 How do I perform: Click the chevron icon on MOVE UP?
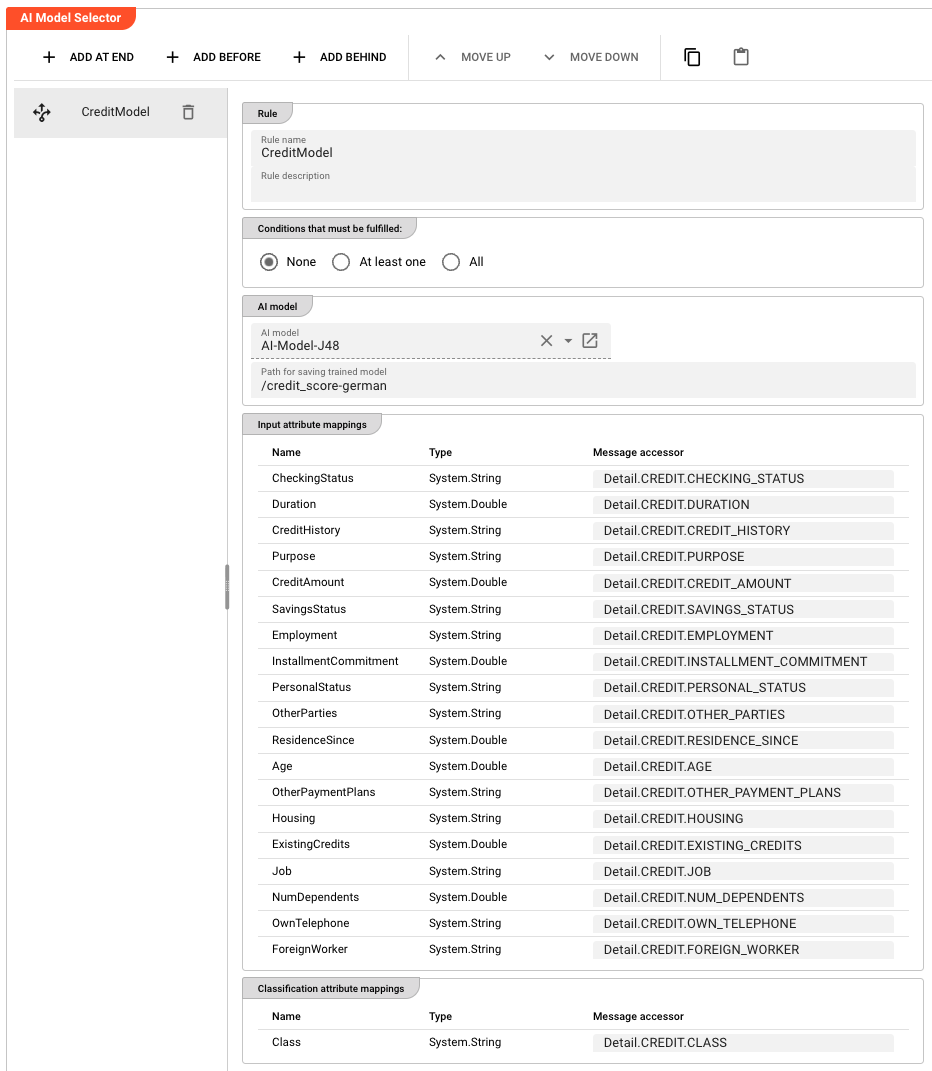tap(440, 57)
